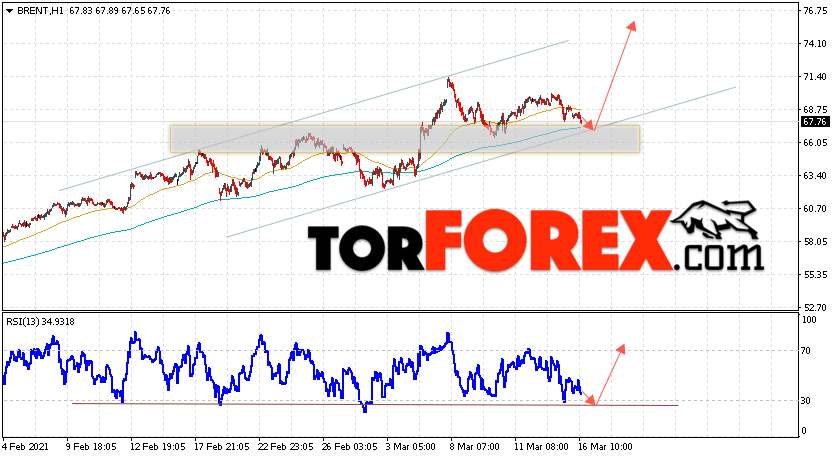Screen dimensions: 838x458
Task: Select the BRENT,H1 symbol label
Action: click(x=41, y=11)
